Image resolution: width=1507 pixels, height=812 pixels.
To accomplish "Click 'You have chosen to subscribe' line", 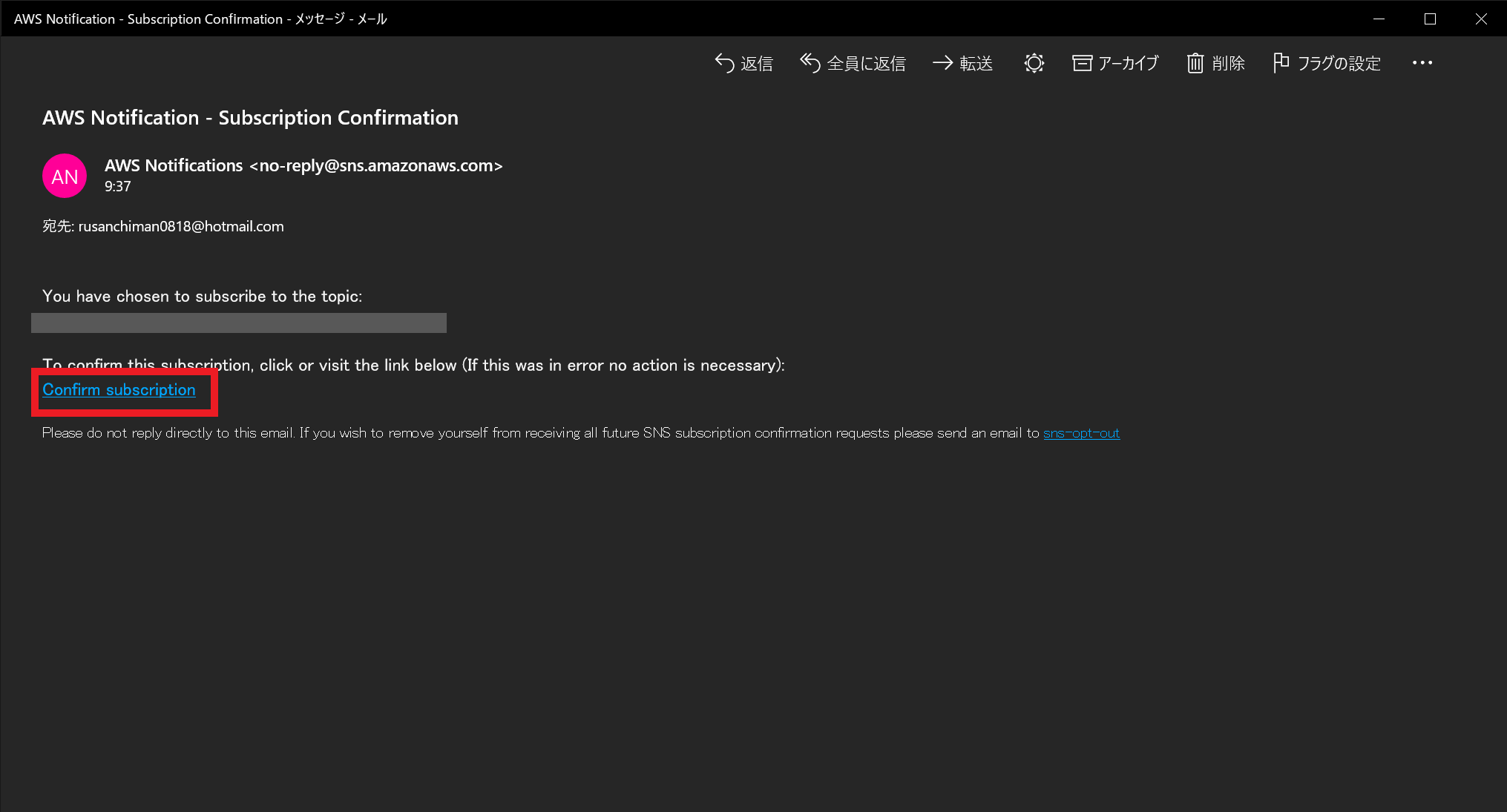I will 202,296.
